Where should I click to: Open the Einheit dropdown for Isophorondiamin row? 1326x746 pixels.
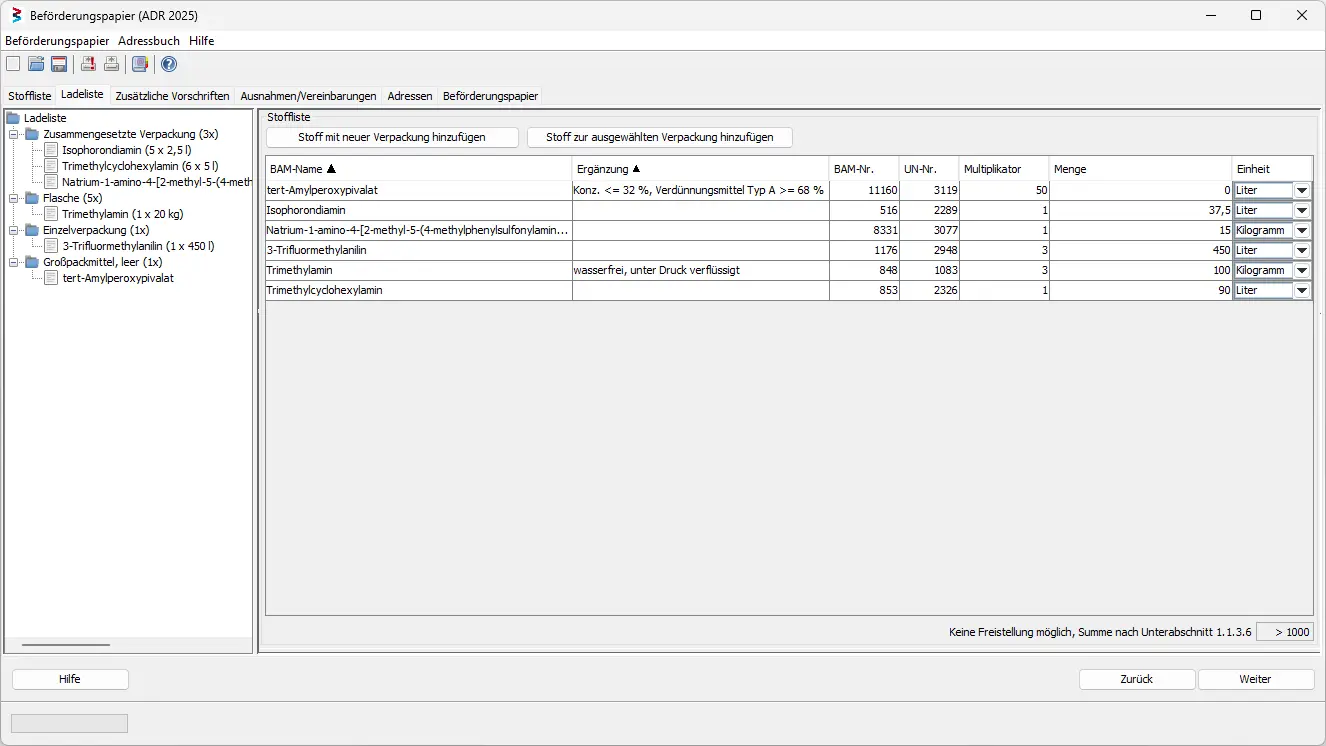click(1302, 210)
